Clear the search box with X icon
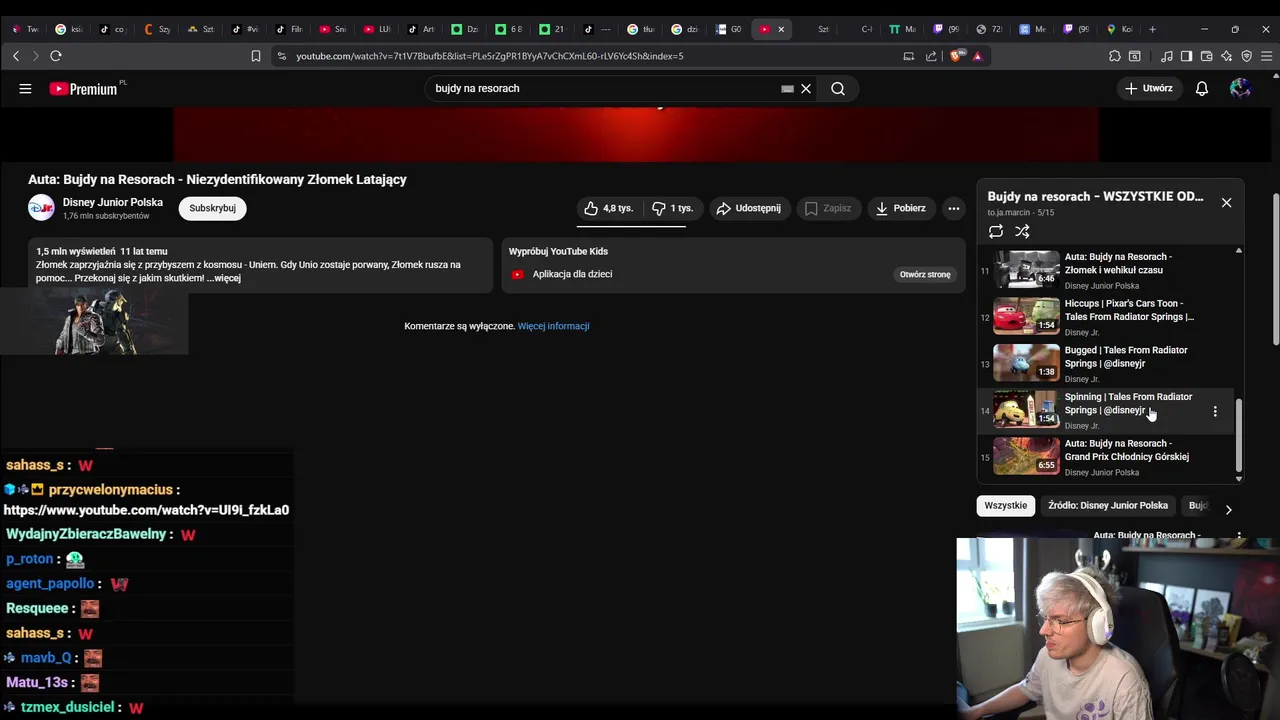Viewport: 1280px width, 720px height. point(806,88)
